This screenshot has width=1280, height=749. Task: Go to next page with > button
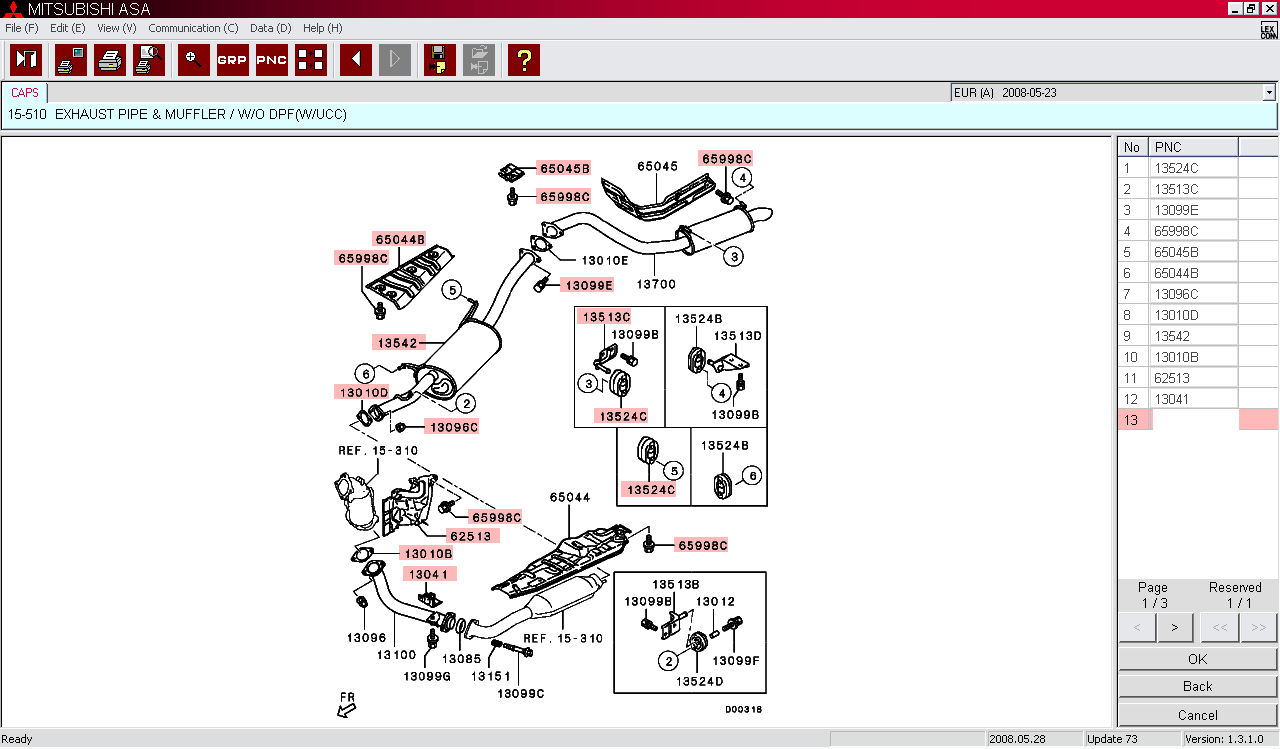point(1174,628)
